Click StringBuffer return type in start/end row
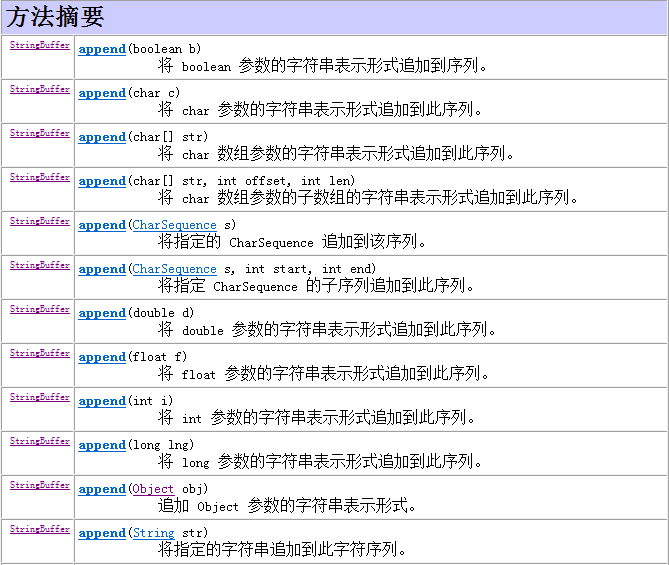 coord(40,265)
